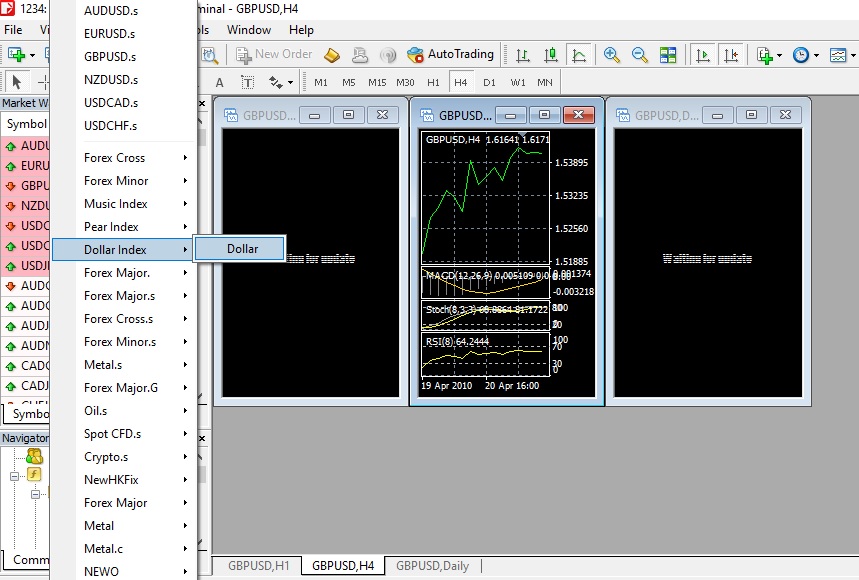Toggle chart Auto Scroll
The image size is (859, 580).
click(702, 55)
